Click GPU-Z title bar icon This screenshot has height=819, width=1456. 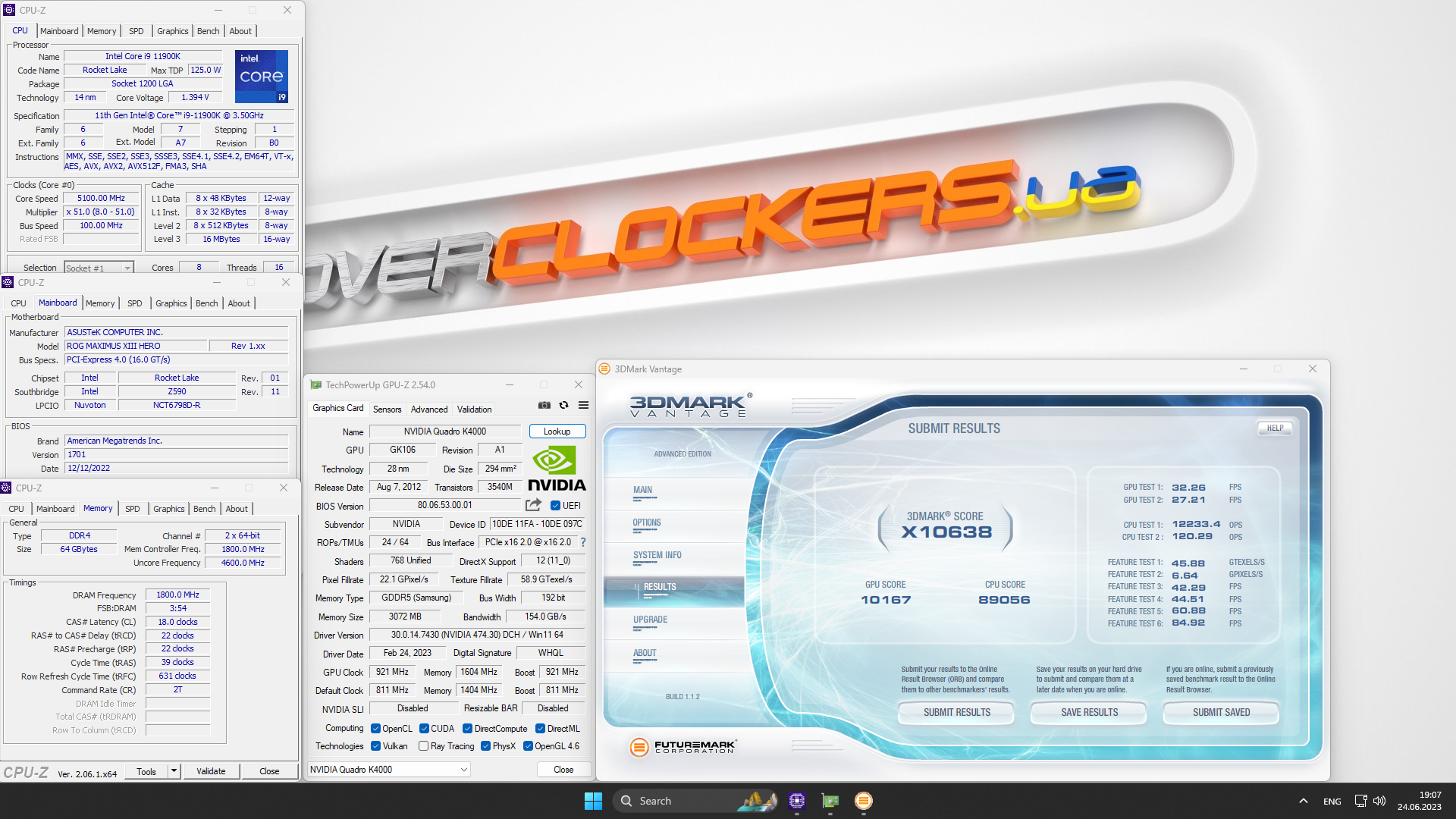click(x=315, y=385)
